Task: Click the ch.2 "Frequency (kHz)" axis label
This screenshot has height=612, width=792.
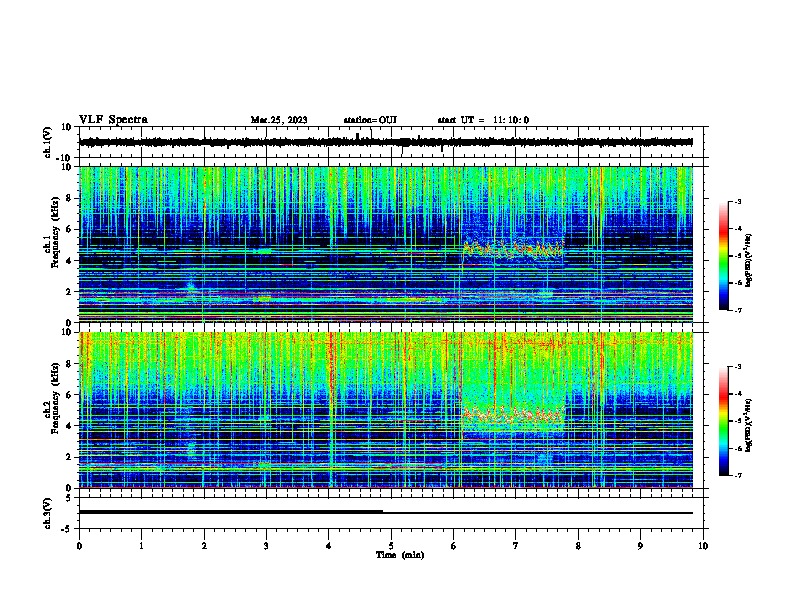Action: pos(55,398)
